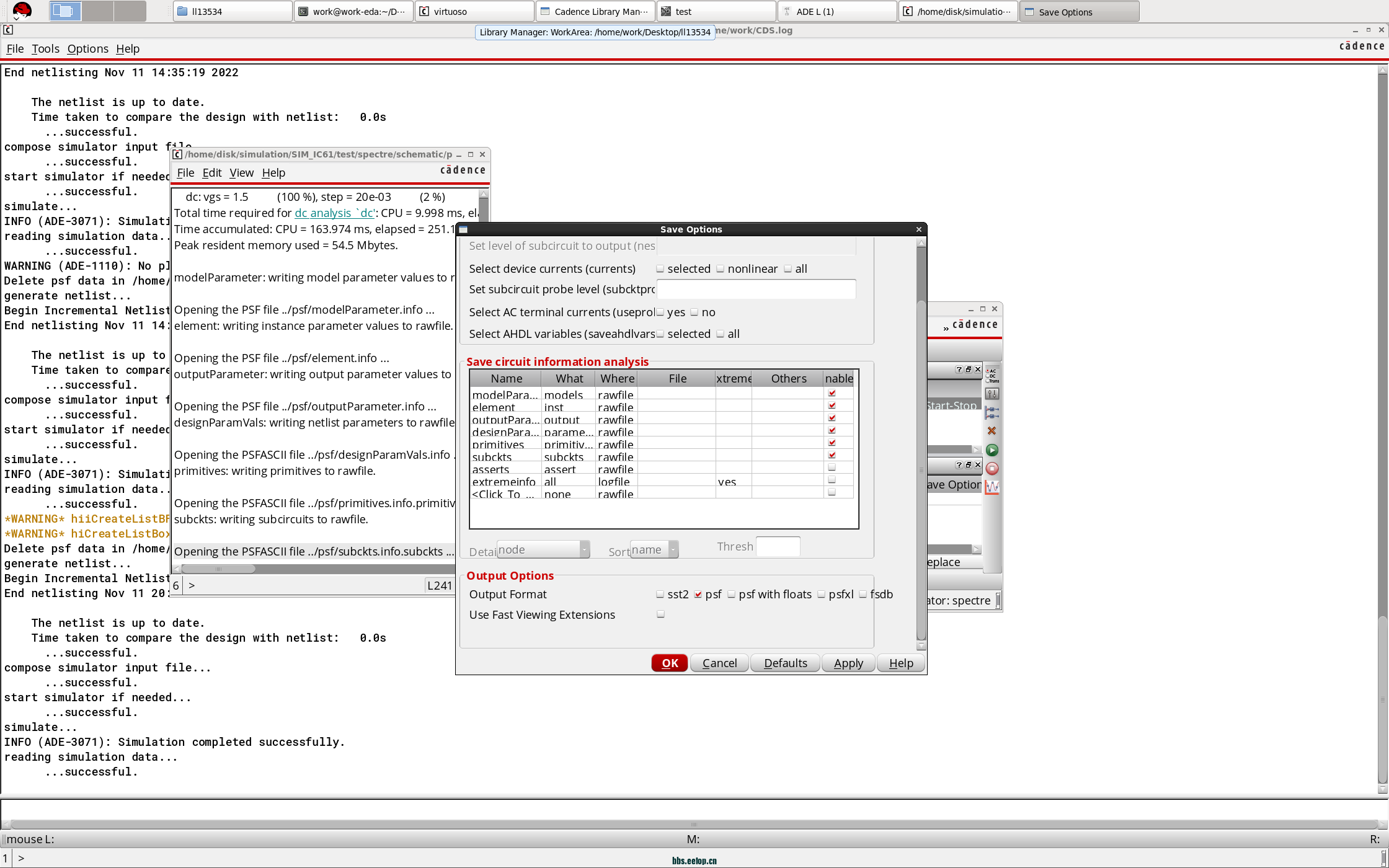Click the Setup Outputs icon in ADE

click(992, 412)
